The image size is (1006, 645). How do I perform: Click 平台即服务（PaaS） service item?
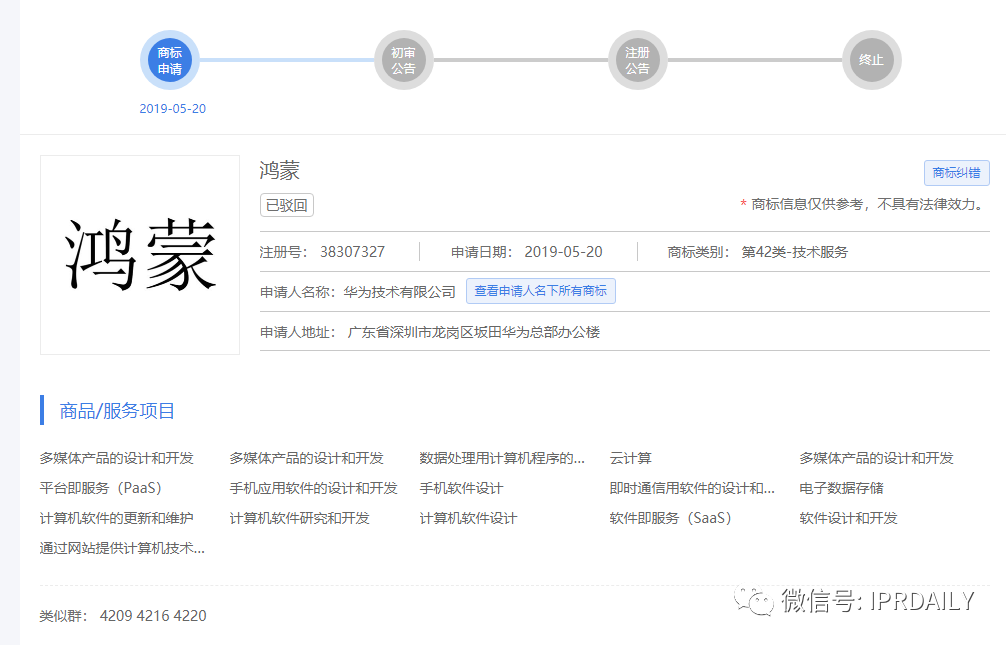(x=101, y=488)
